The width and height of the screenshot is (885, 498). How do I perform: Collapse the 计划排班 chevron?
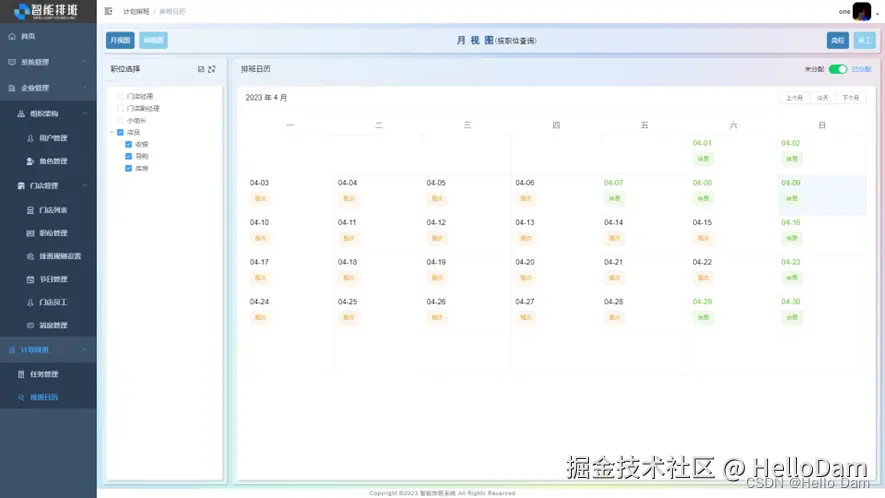(x=85, y=350)
